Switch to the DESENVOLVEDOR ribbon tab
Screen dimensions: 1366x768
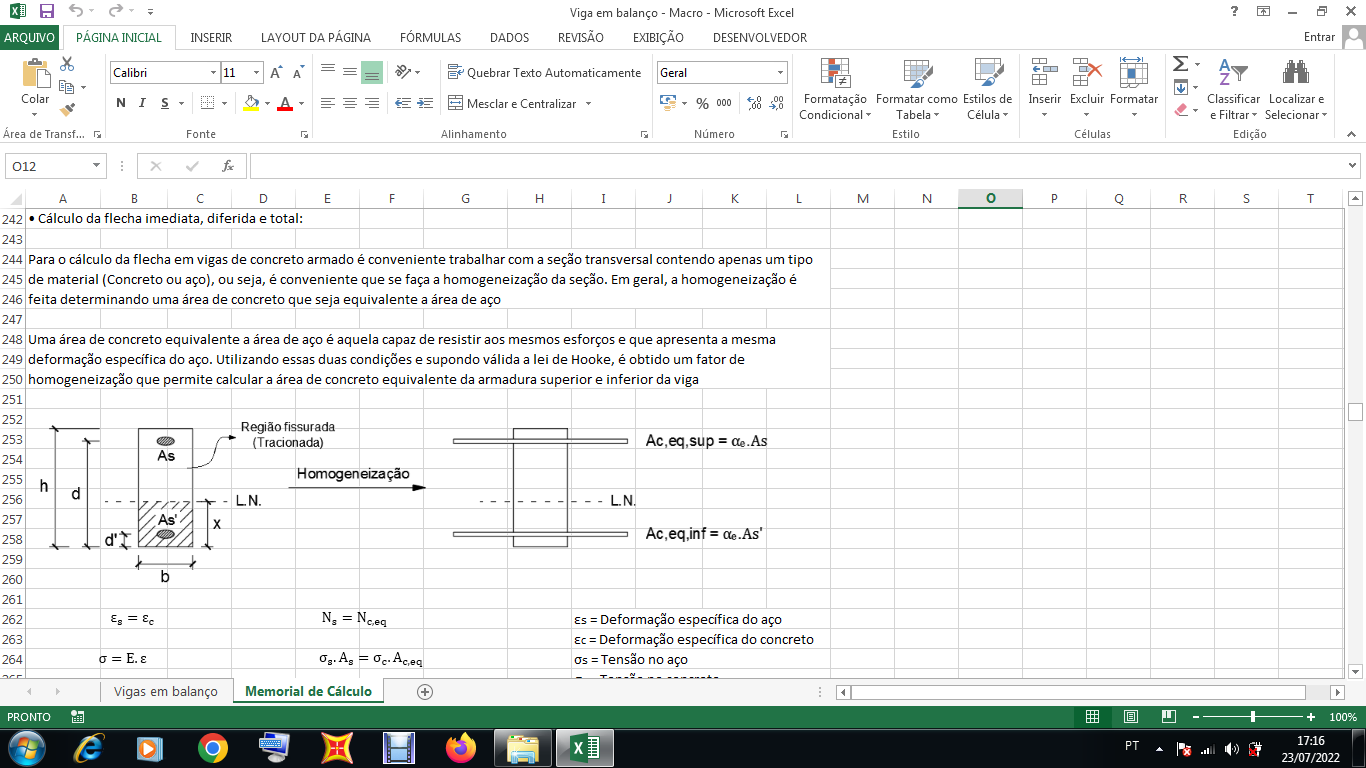click(760, 38)
